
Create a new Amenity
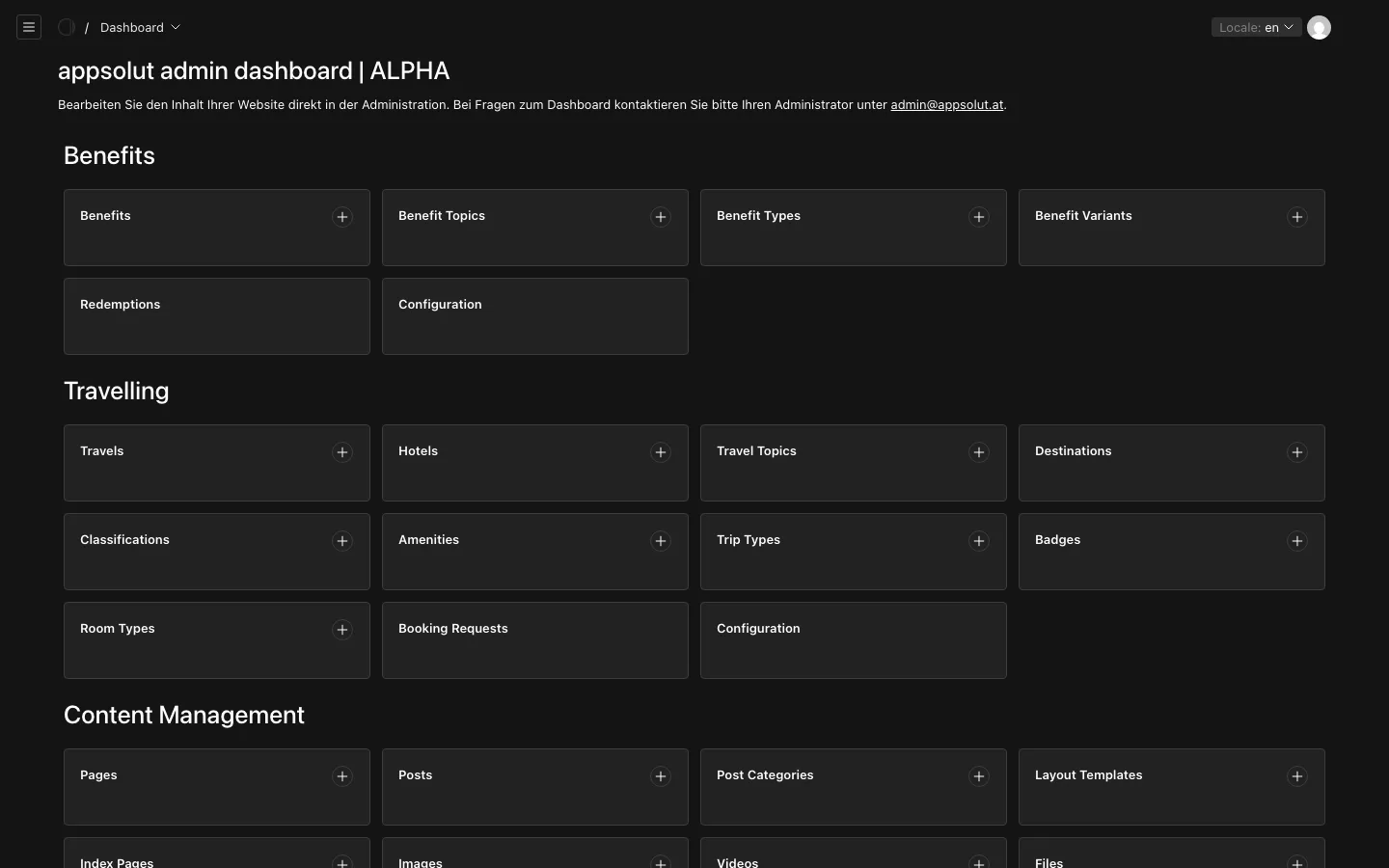[661, 541]
